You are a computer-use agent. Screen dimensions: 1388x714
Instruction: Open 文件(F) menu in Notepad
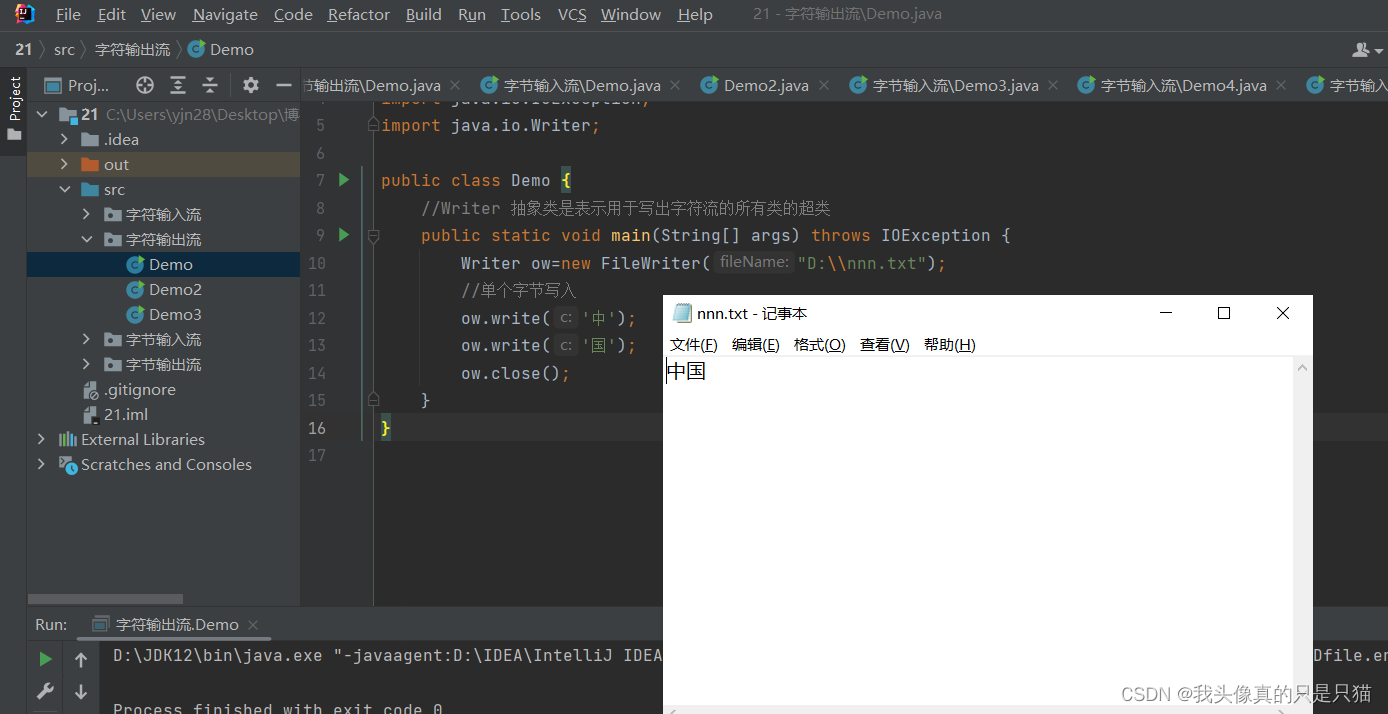[x=694, y=344]
